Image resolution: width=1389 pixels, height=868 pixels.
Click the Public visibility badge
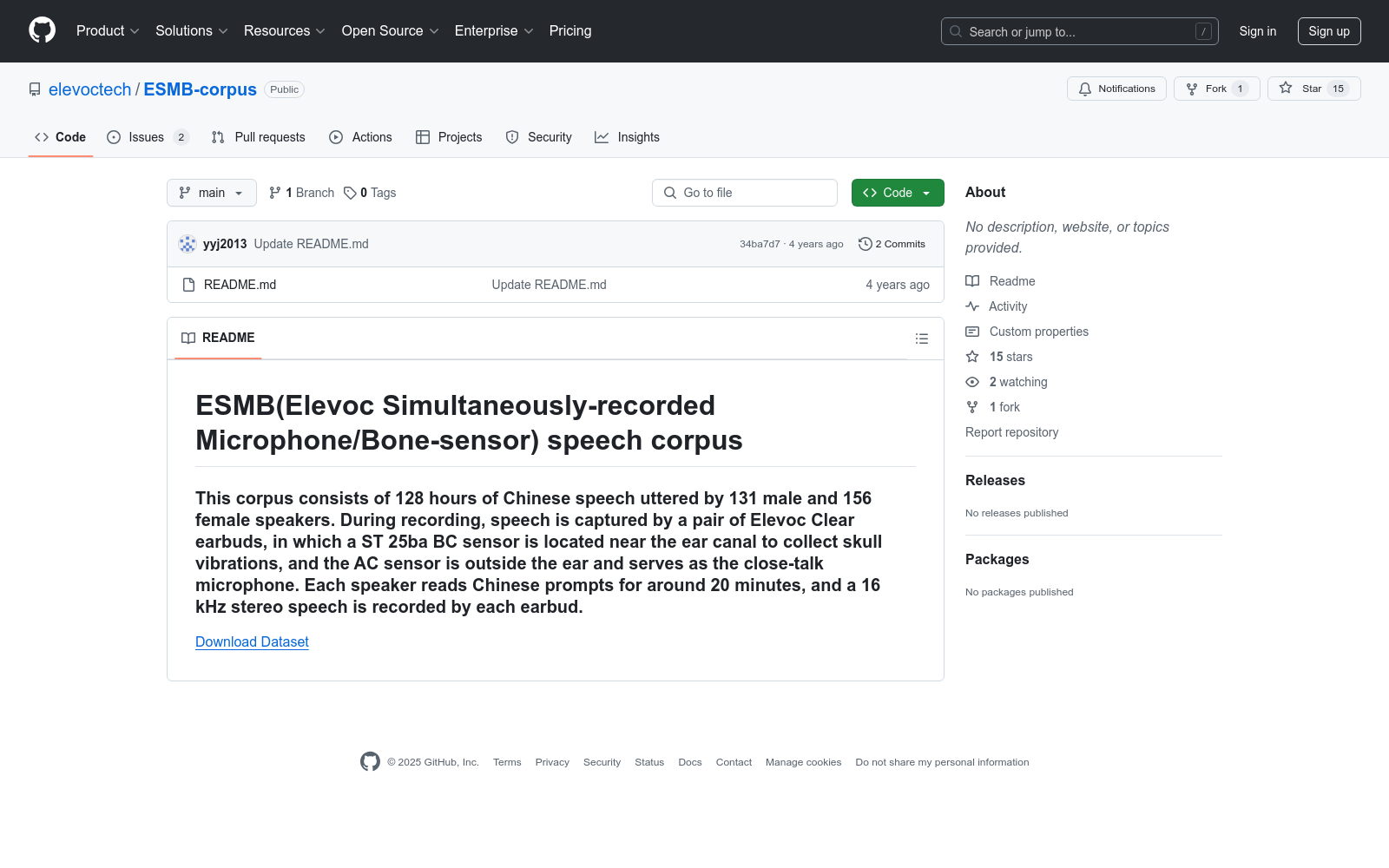coord(284,89)
